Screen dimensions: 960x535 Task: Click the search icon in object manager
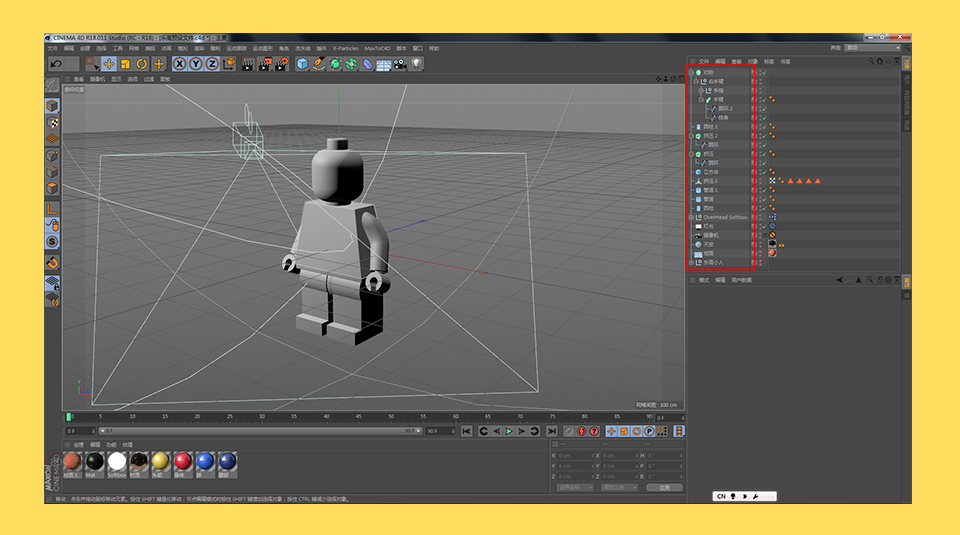pos(871,61)
